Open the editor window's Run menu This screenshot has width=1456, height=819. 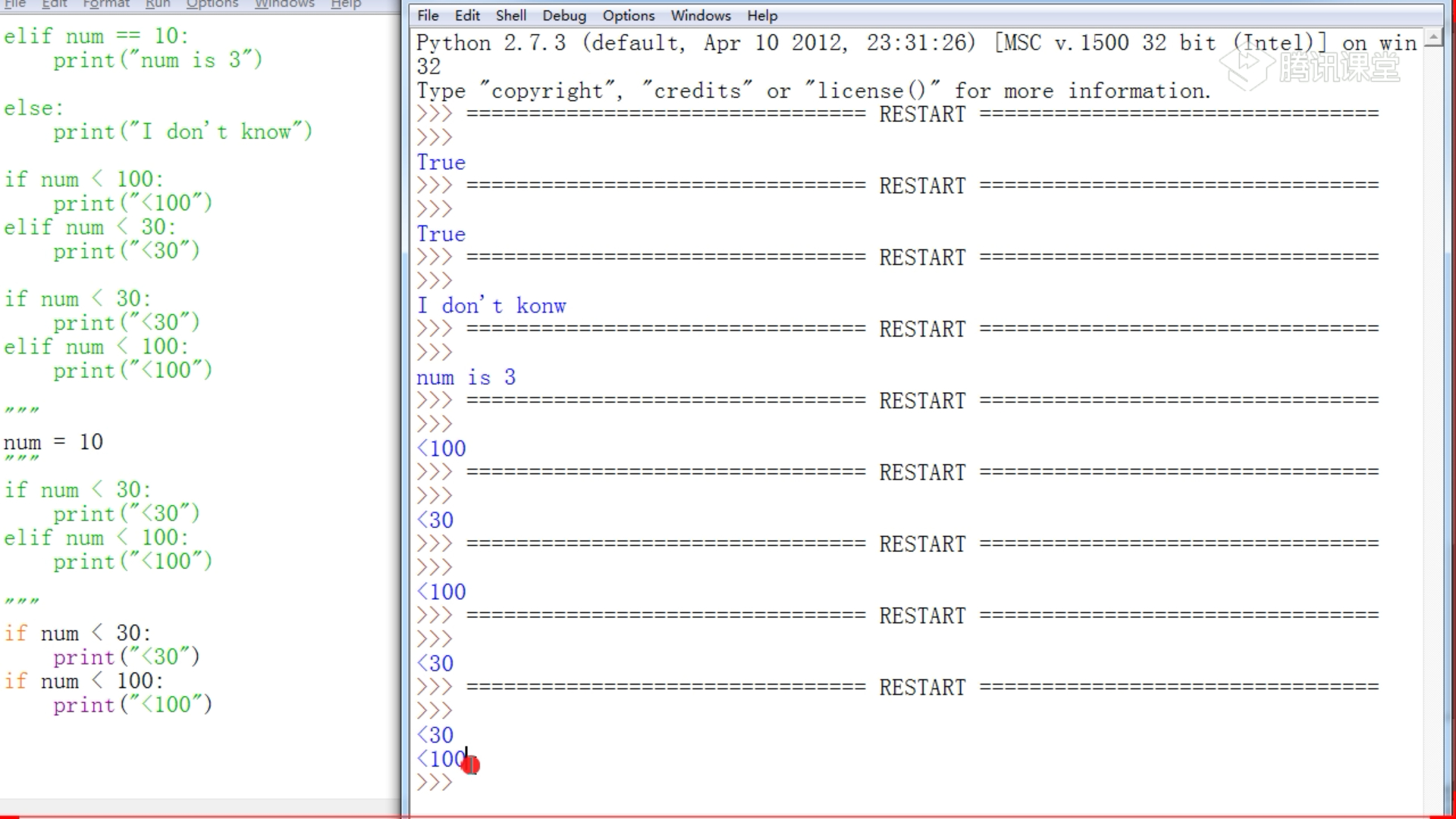[158, 4]
